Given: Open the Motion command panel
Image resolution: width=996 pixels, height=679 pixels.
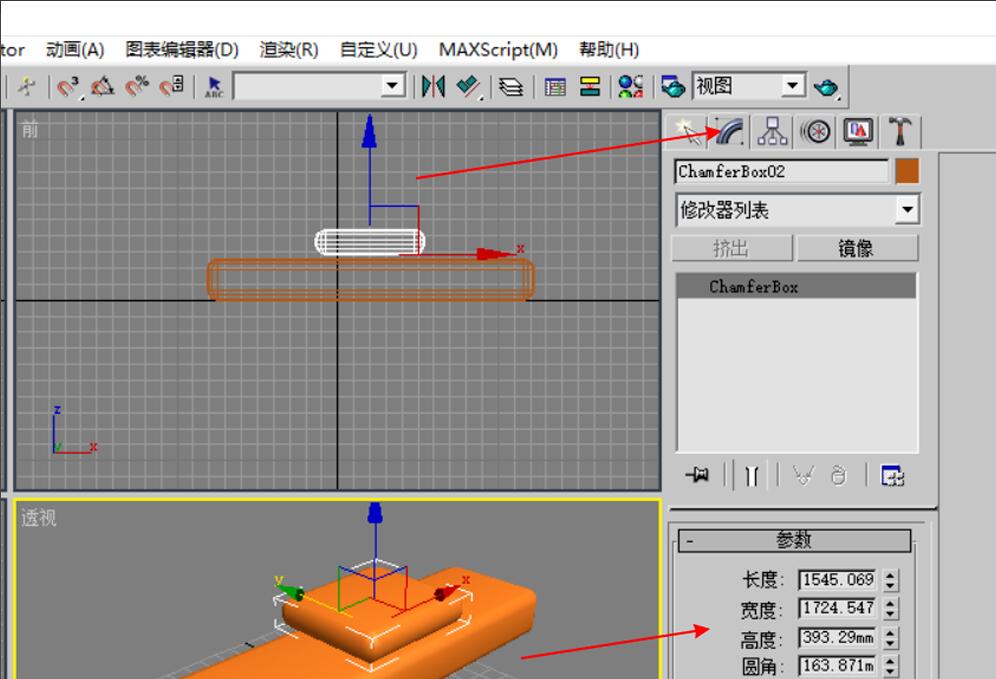Looking at the screenshot, I should [814, 130].
